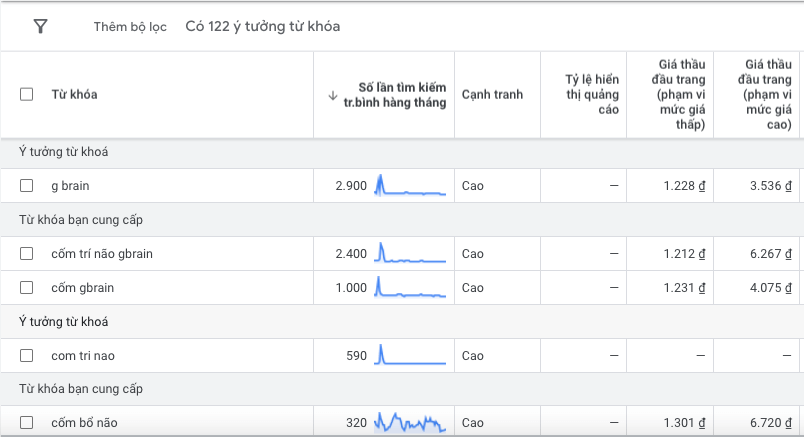This screenshot has width=804, height=437.
Task: Click the 1.000 search volume value
Action: click(x=351, y=288)
